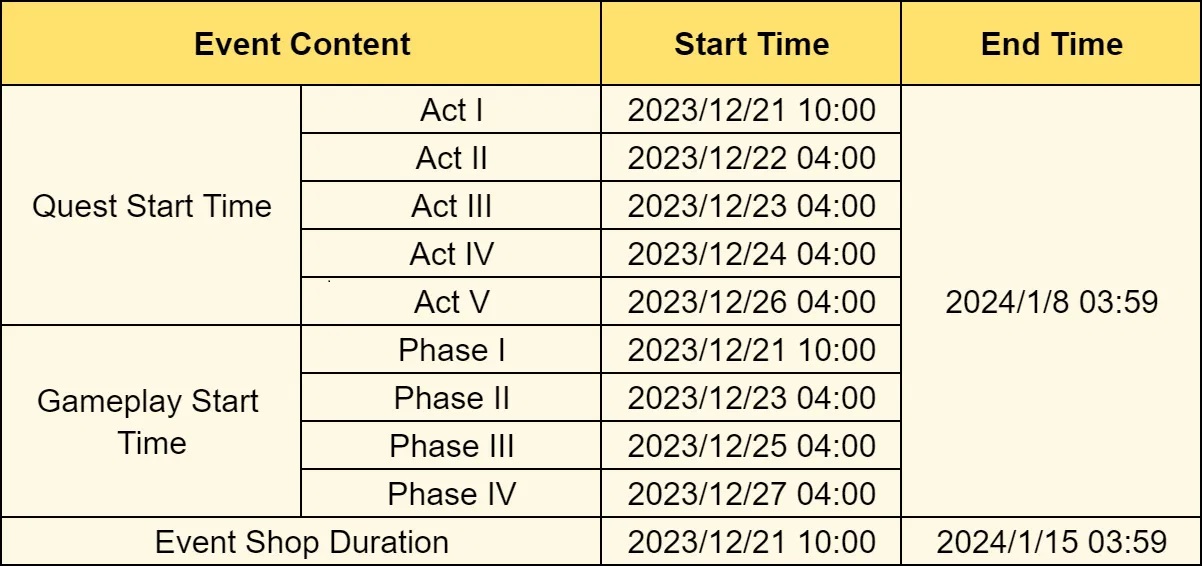Click the Phase IV row label
The height and width of the screenshot is (566, 1202).
click(451, 494)
